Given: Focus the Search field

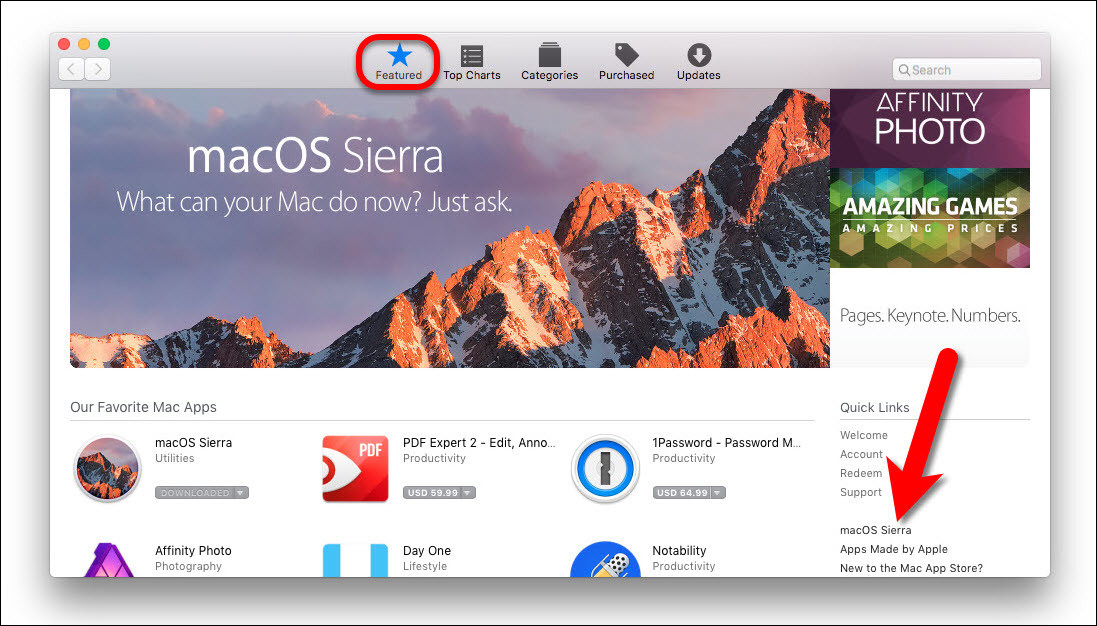Looking at the screenshot, I should point(967,70).
